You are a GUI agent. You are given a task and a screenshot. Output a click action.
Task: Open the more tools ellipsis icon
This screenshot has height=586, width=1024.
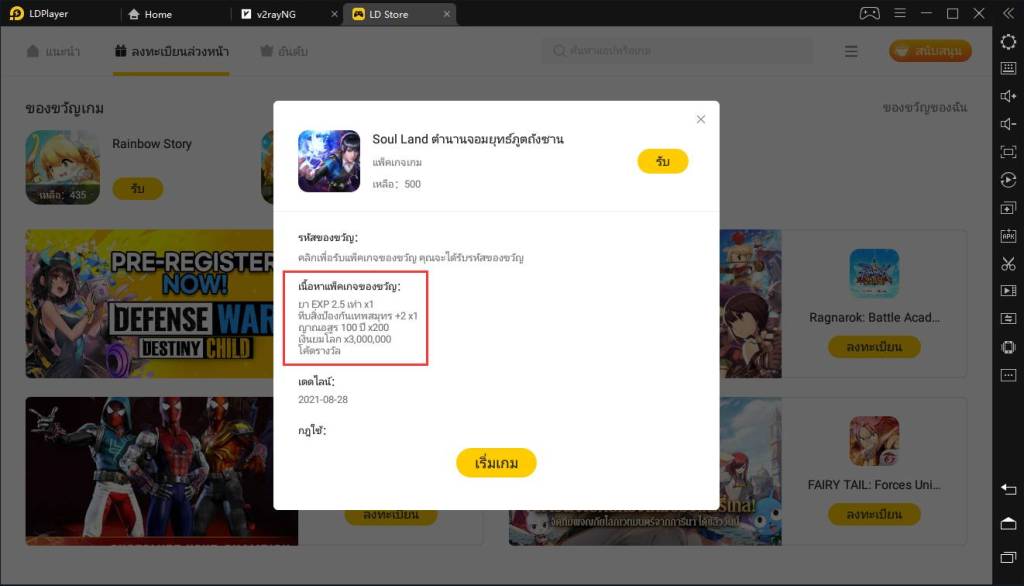[1008, 375]
